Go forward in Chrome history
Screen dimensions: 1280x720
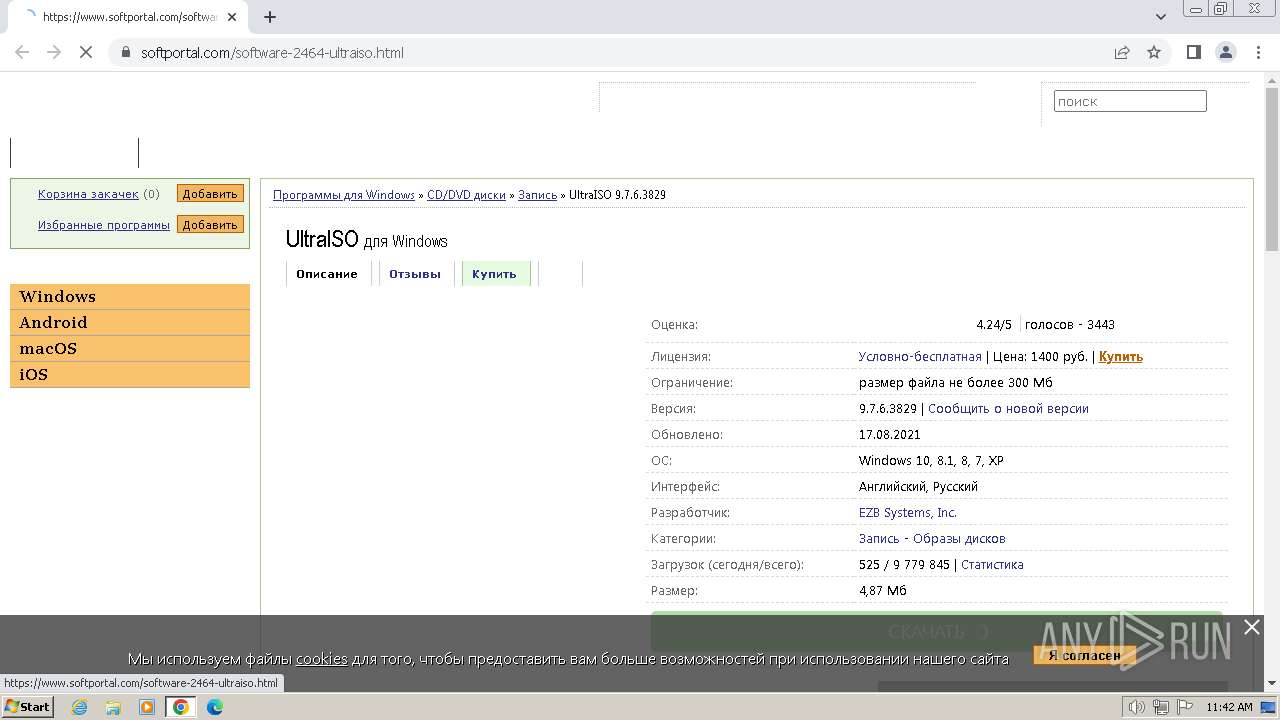click(54, 52)
